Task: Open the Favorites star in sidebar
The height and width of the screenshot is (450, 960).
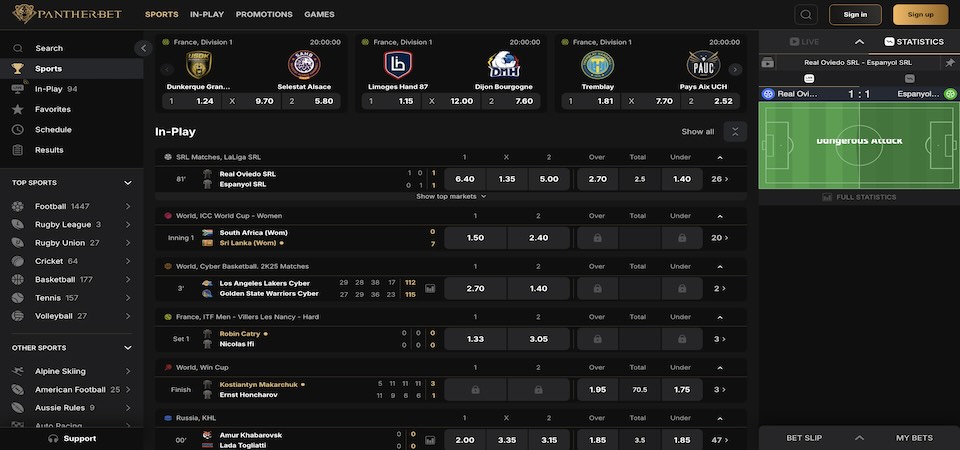Action: point(18,109)
